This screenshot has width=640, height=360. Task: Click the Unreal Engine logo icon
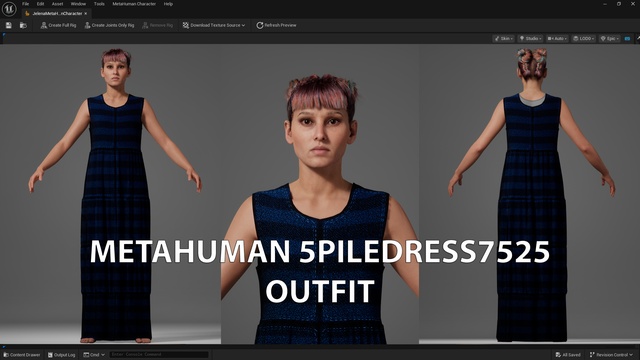(x=9, y=9)
